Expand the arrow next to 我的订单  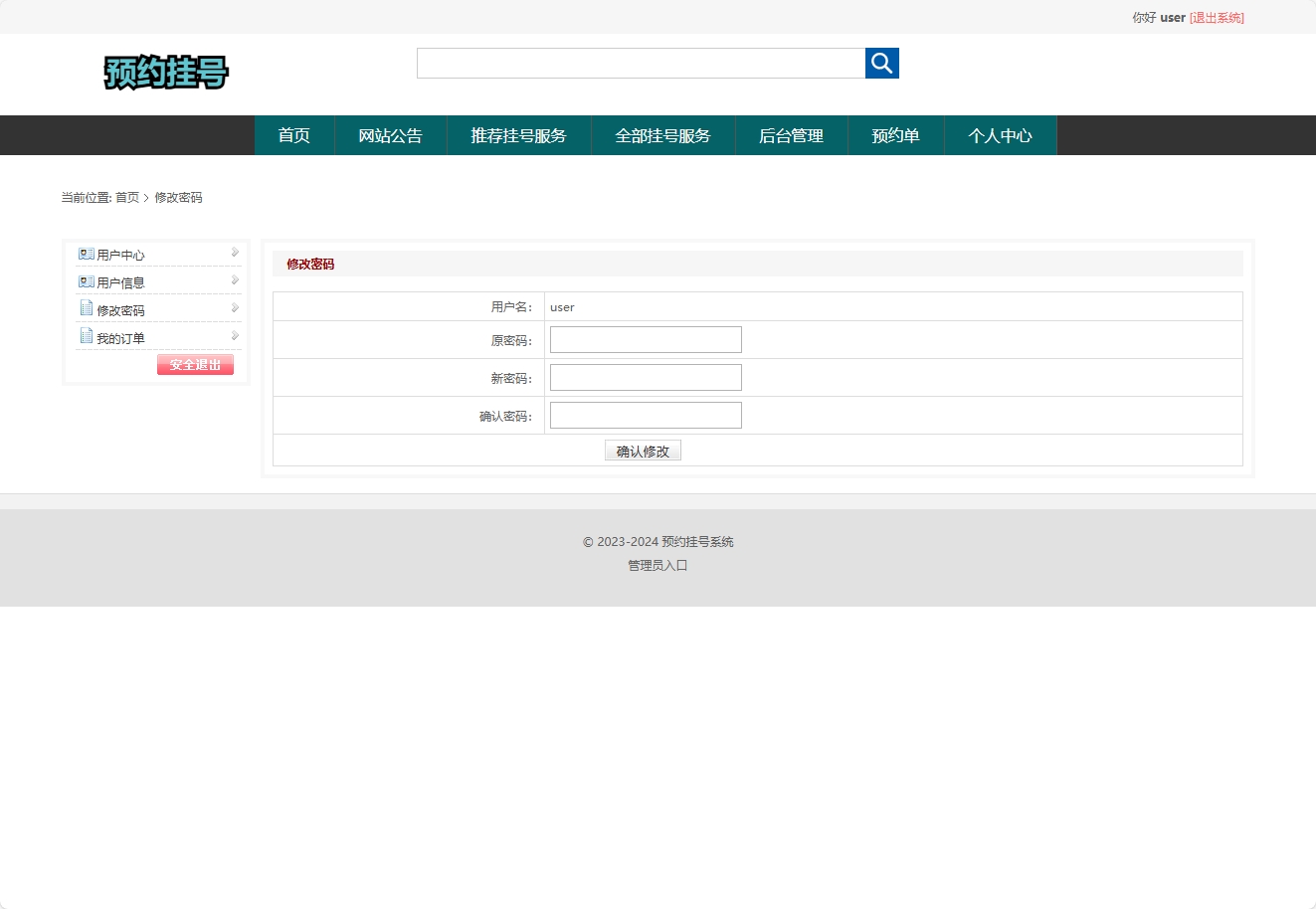pyautogui.click(x=235, y=336)
